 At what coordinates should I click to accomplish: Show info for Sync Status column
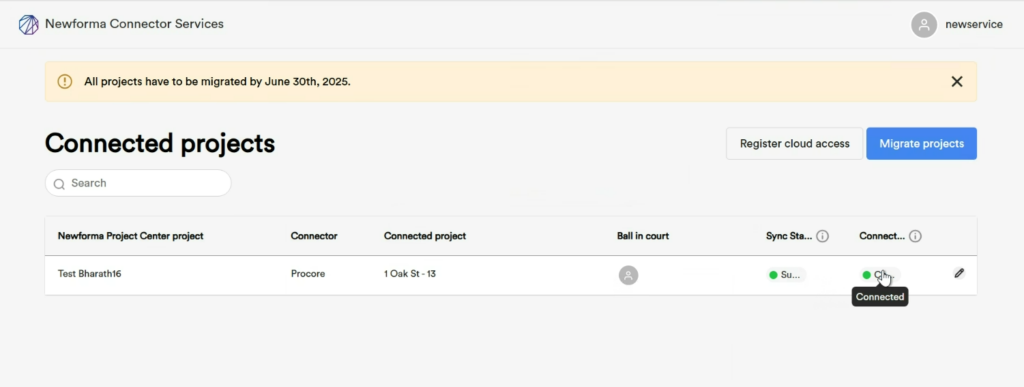(823, 236)
